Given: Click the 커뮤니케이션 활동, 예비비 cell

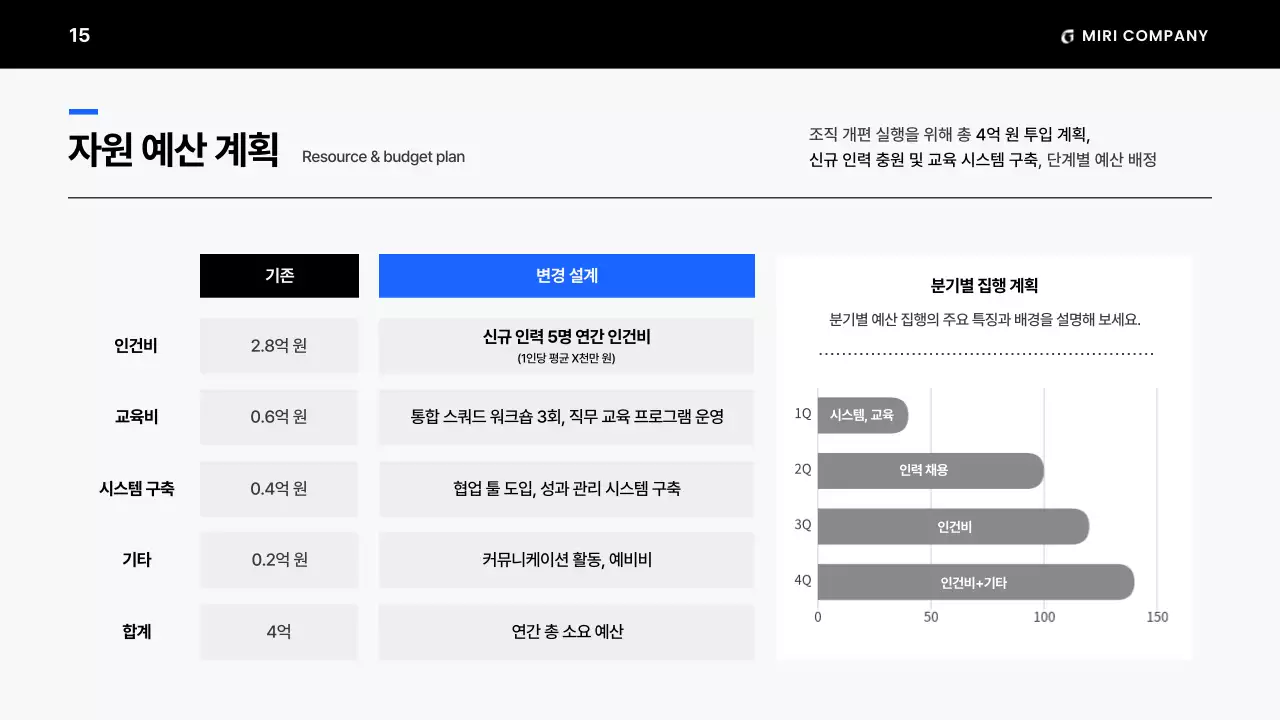Looking at the screenshot, I should point(566,560).
